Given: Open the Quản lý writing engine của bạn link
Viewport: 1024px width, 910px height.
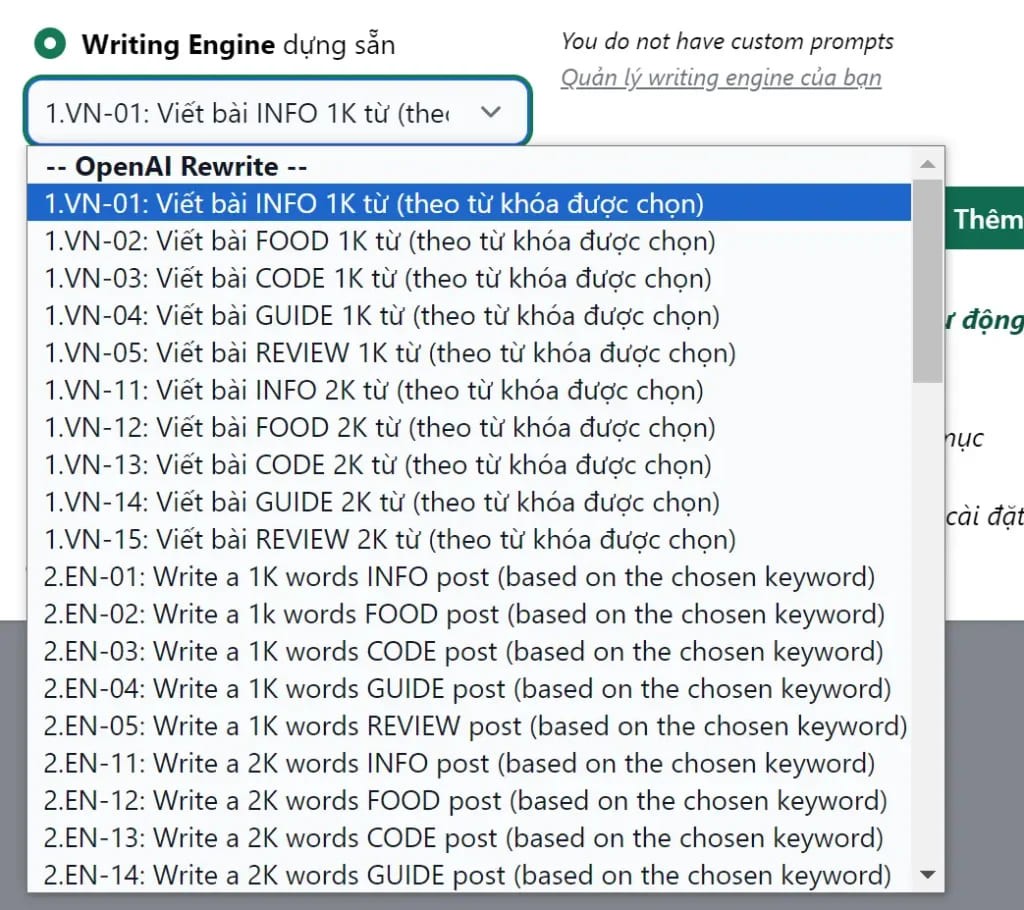Looking at the screenshot, I should point(721,78).
